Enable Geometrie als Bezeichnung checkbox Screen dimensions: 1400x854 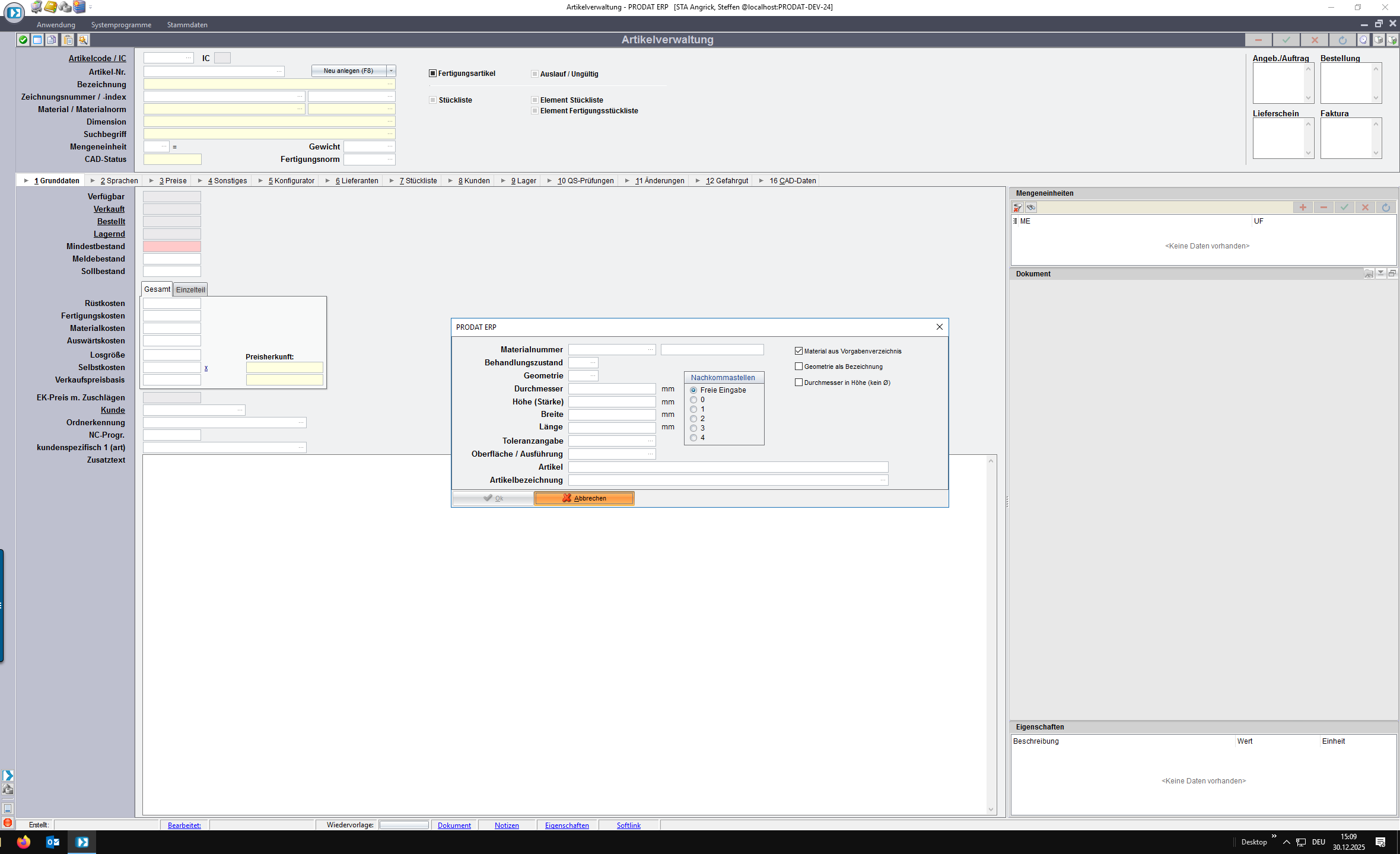click(x=798, y=367)
